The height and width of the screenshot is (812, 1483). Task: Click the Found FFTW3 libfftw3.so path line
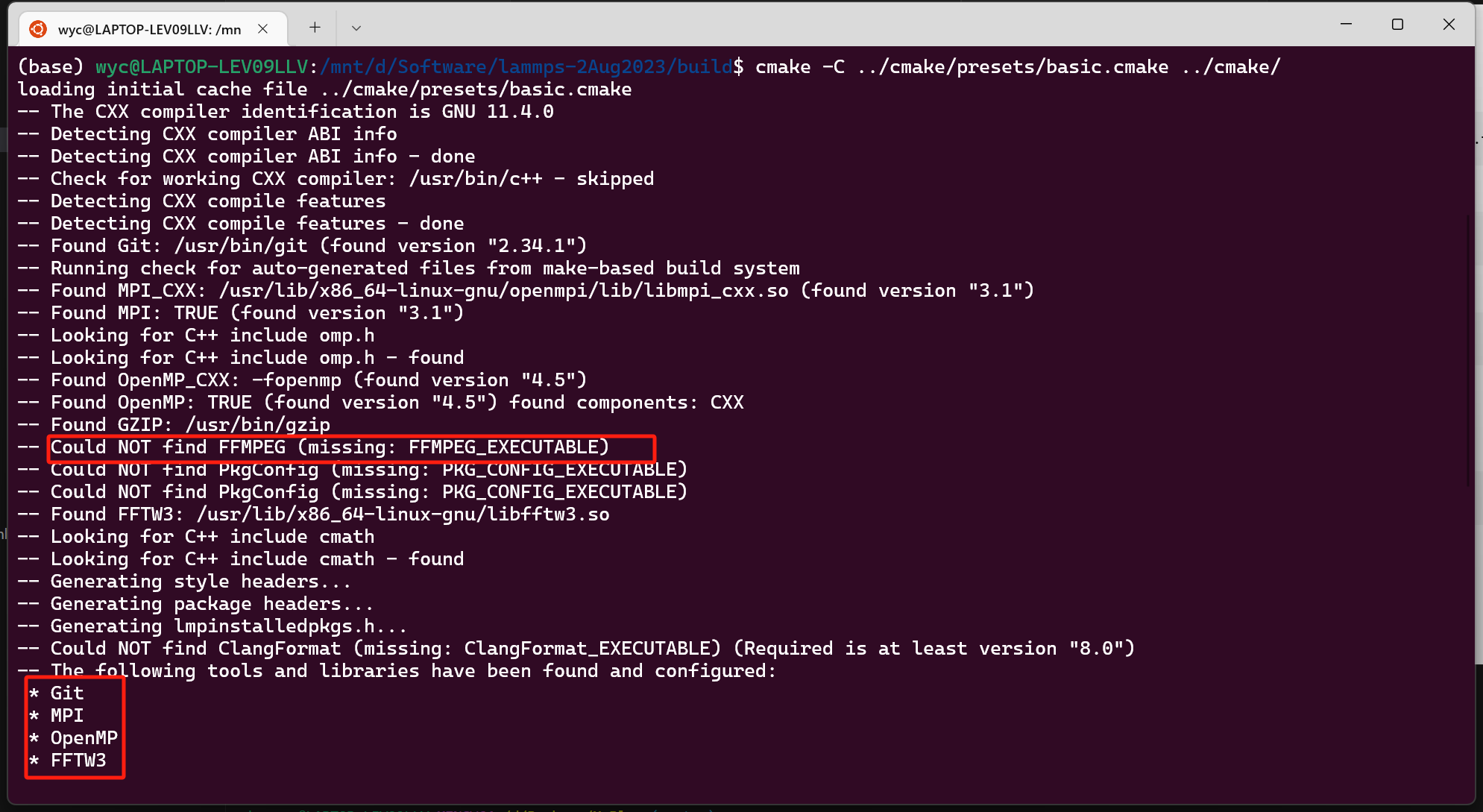pos(330,514)
